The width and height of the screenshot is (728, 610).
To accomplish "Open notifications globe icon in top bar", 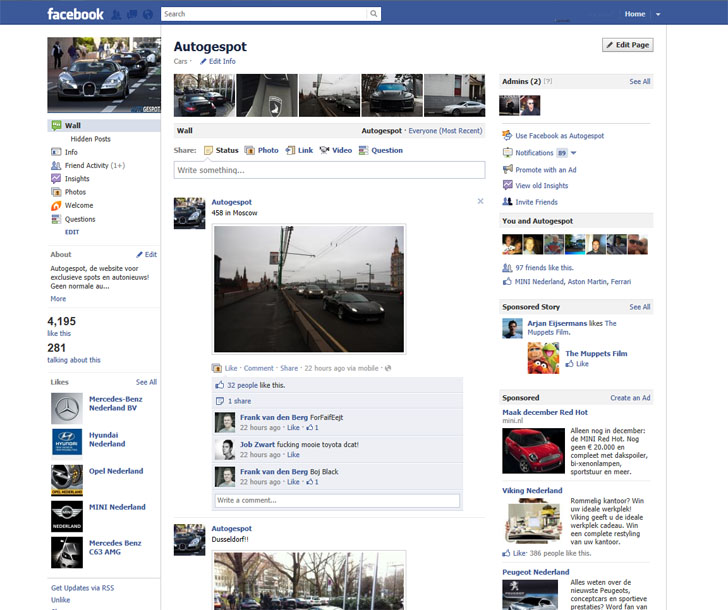I will point(148,14).
